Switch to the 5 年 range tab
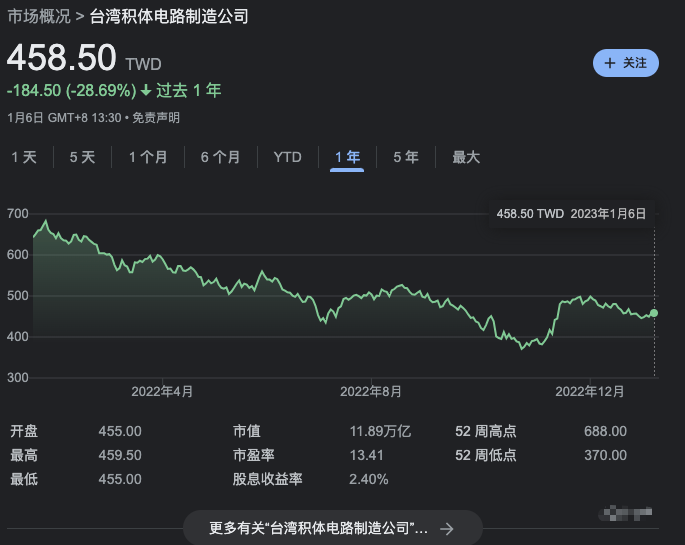 coord(406,157)
